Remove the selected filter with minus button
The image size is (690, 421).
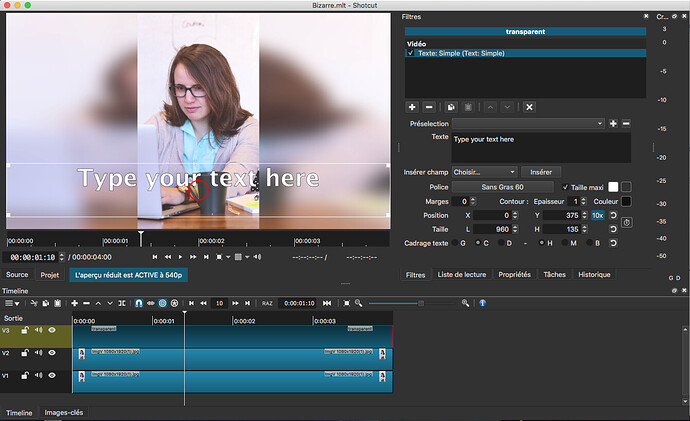click(429, 107)
